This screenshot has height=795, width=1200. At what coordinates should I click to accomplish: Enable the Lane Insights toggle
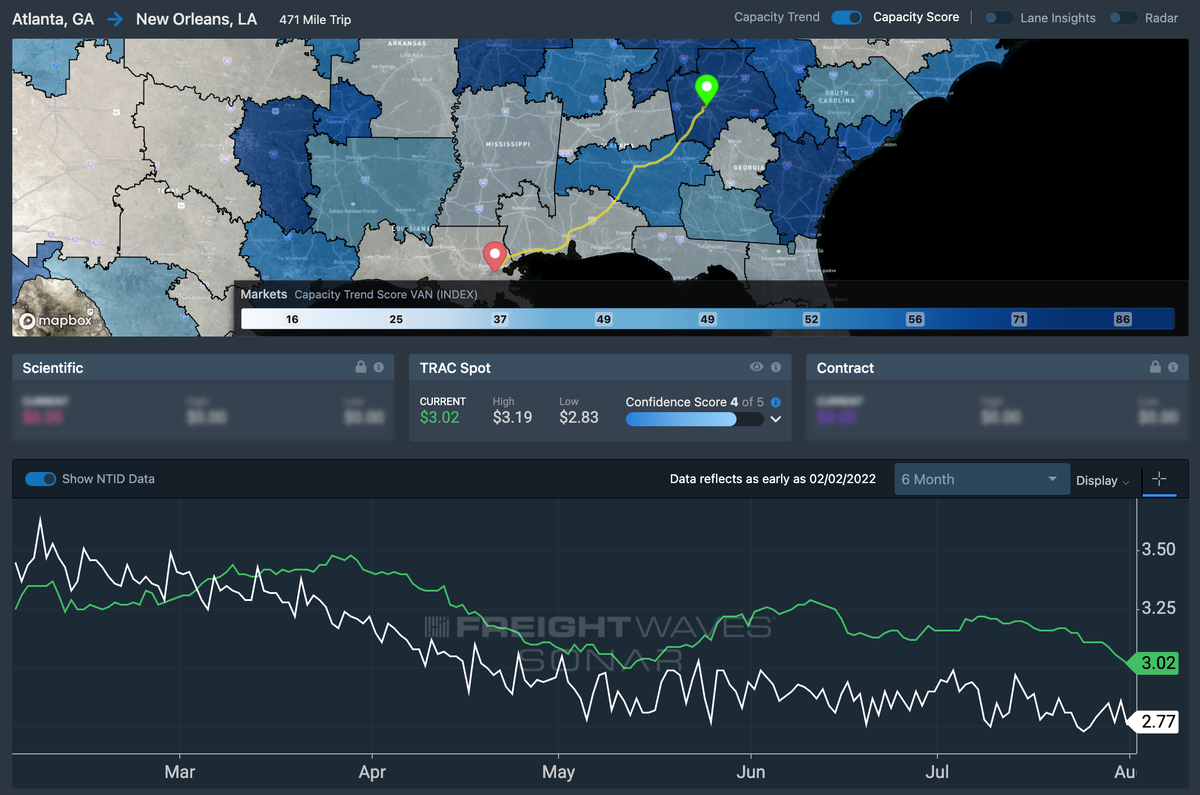[x=998, y=18]
